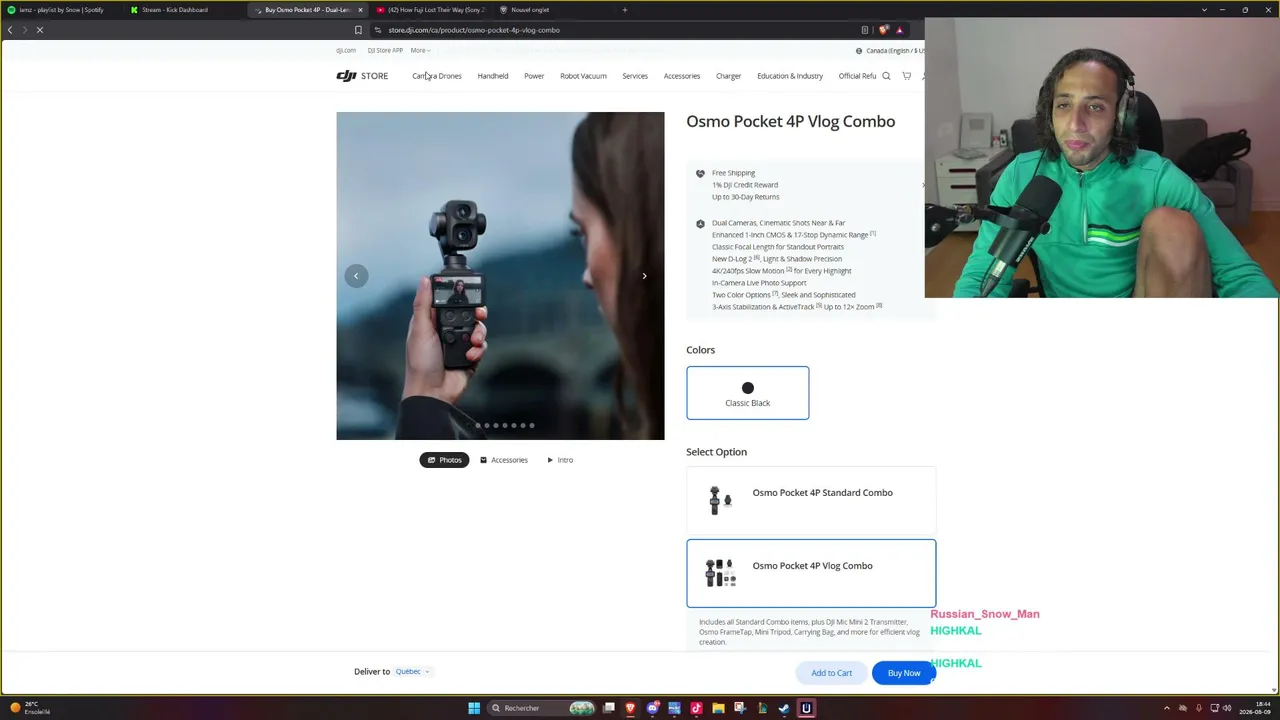Switch to the Spotify playlist tab
Screen dimensions: 1280x720
tap(60, 10)
